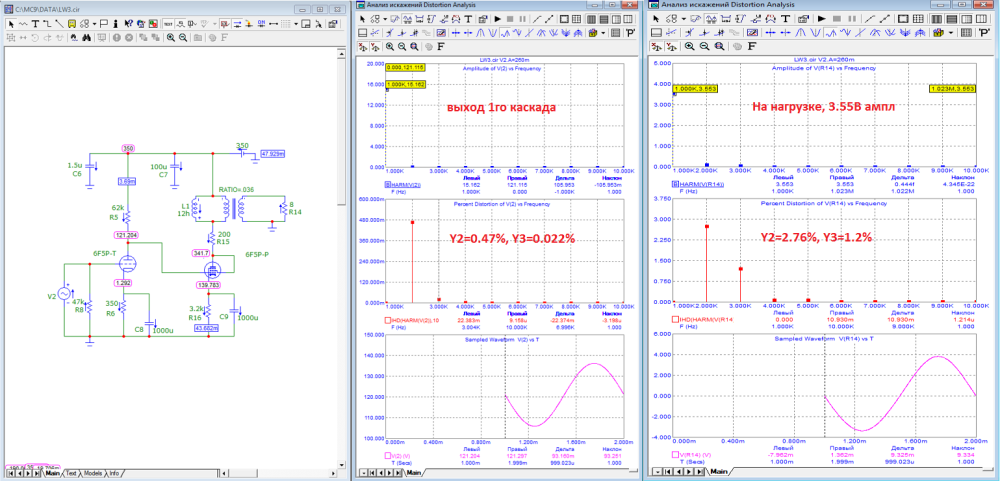The height and width of the screenshot is (481, 1000).
Task: Switch to the Text tab of the schematic
Action: click(71, 473)
